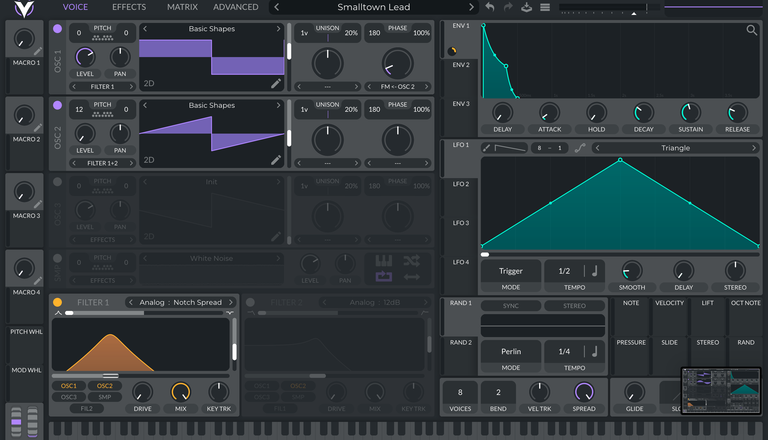Viewport: 768px width, 440px height.
Task: Click the pencil edit icon on OSC 2 wavetable
Action: (x=276, y=160)
